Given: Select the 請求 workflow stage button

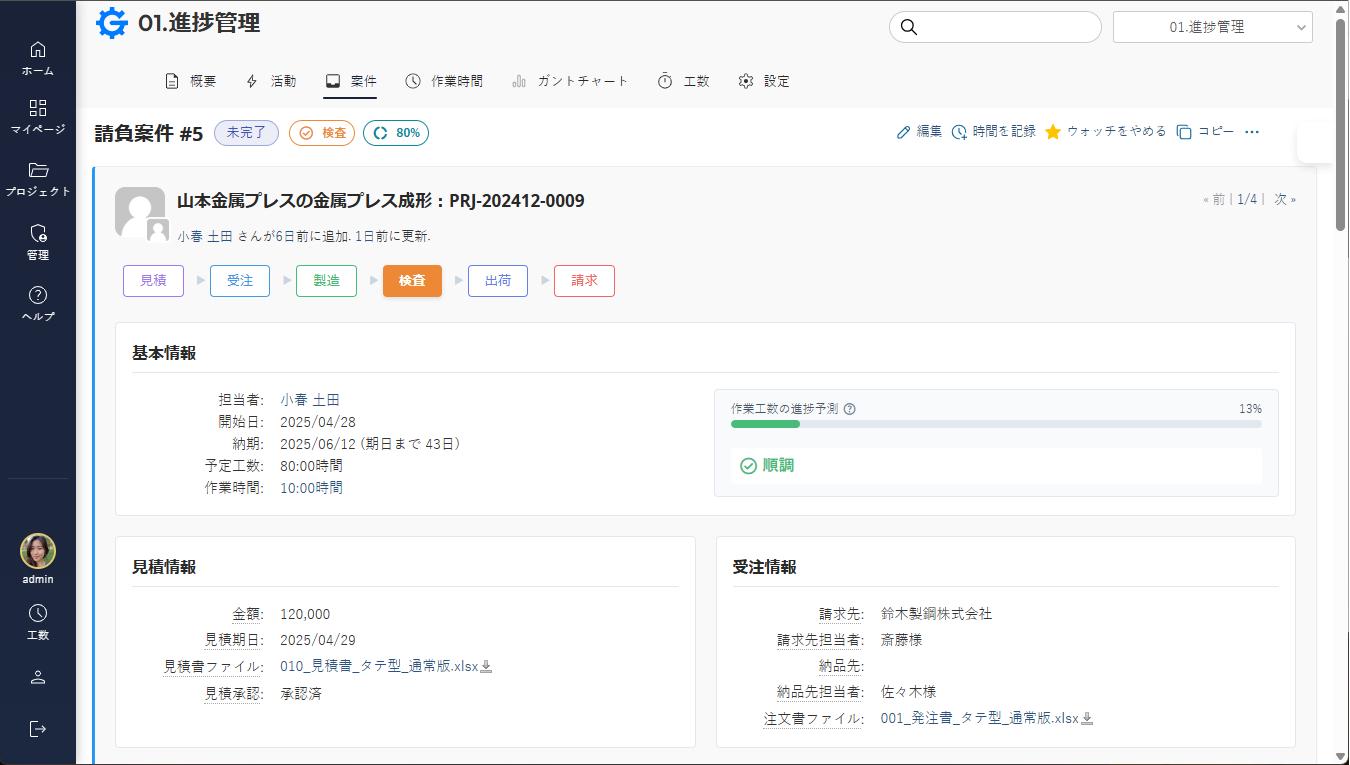Looking at the screenshot, I should tap(584, 281).
